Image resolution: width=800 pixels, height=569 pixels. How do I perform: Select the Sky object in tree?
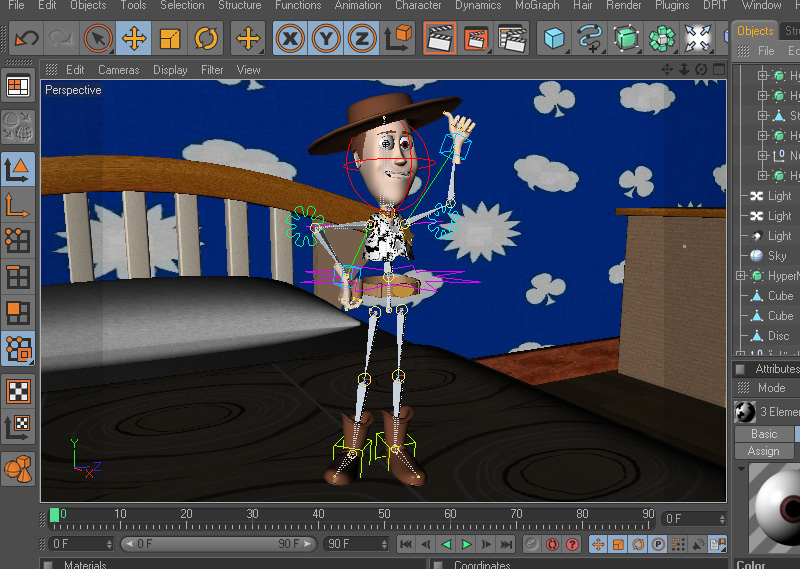point(777,256)
